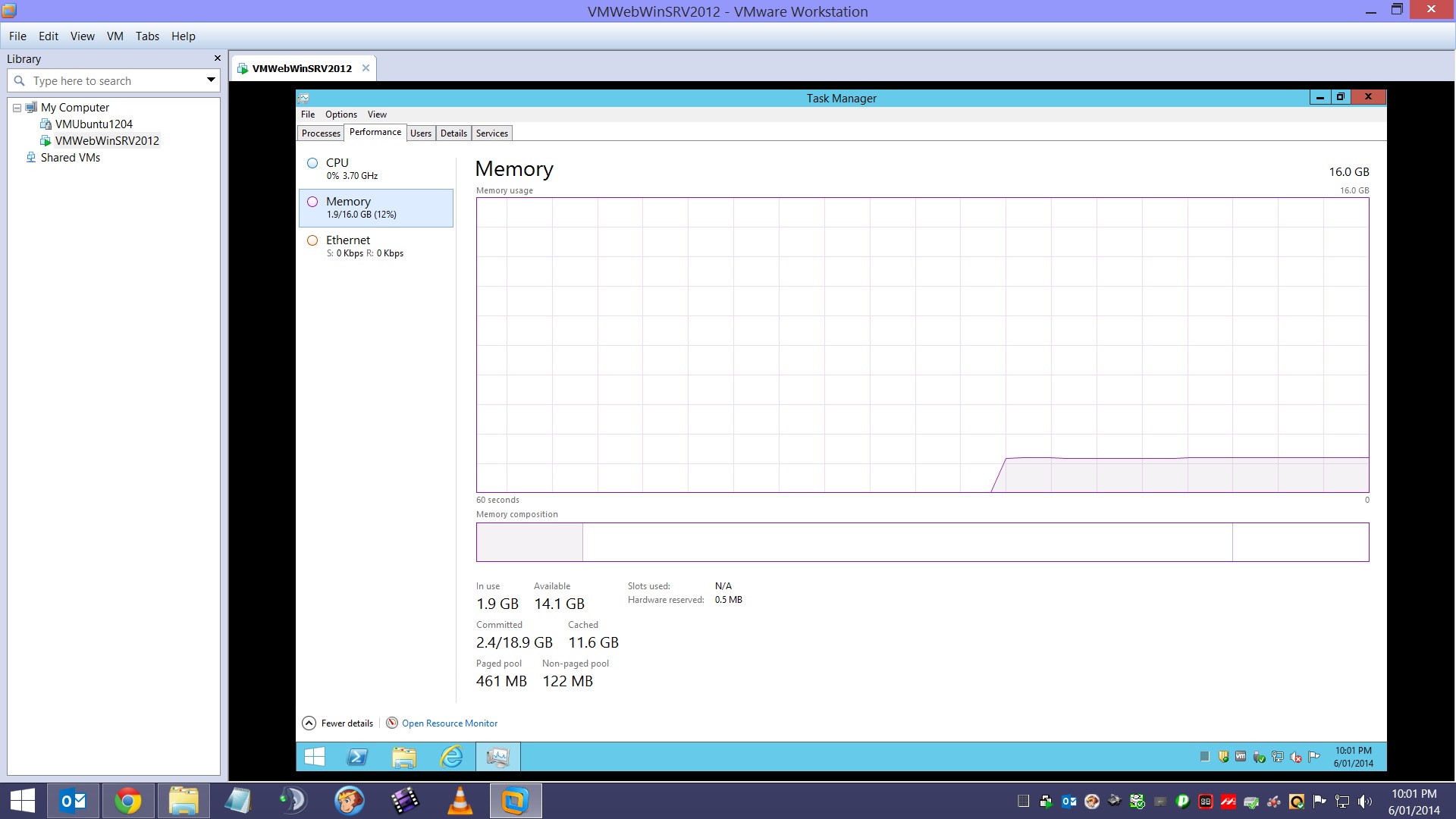Switch to the Processes tab
Image resolution: width=1456 pixels, height=819 pixels.
tap(321, 133)
